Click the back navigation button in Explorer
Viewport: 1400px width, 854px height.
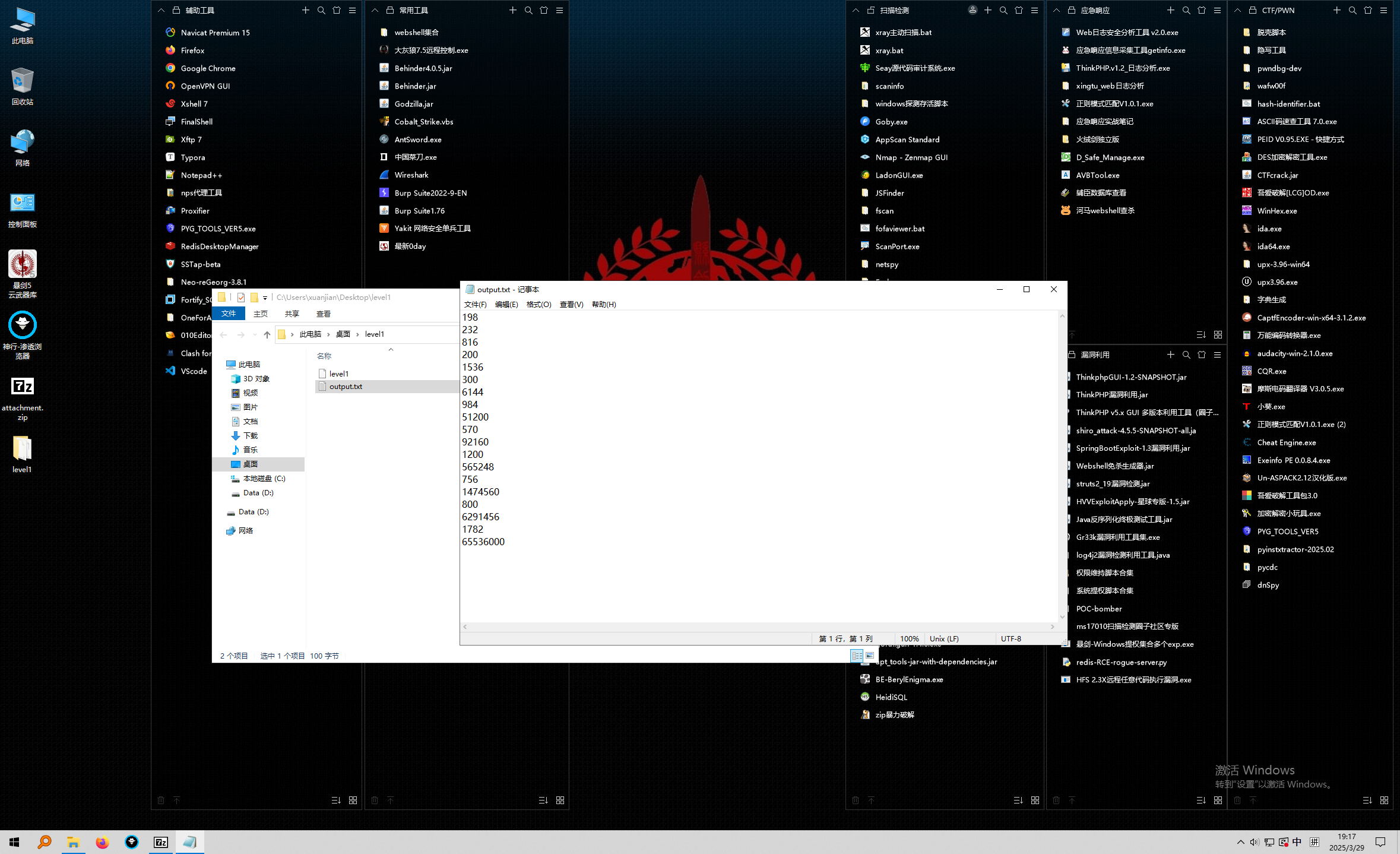pos(223,334)
